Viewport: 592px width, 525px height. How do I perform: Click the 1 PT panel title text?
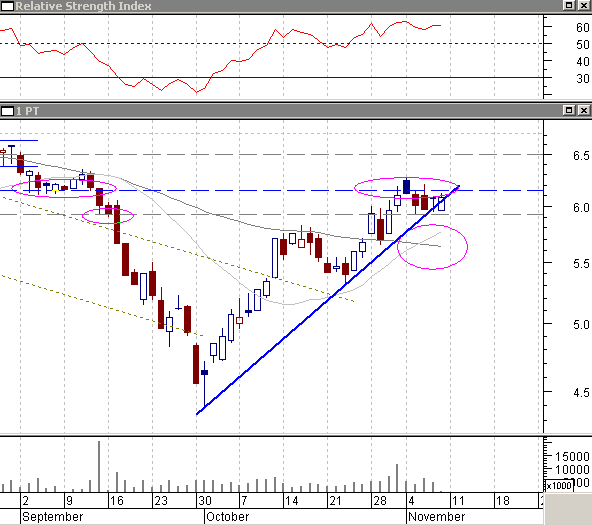click(x=27, y=111)
